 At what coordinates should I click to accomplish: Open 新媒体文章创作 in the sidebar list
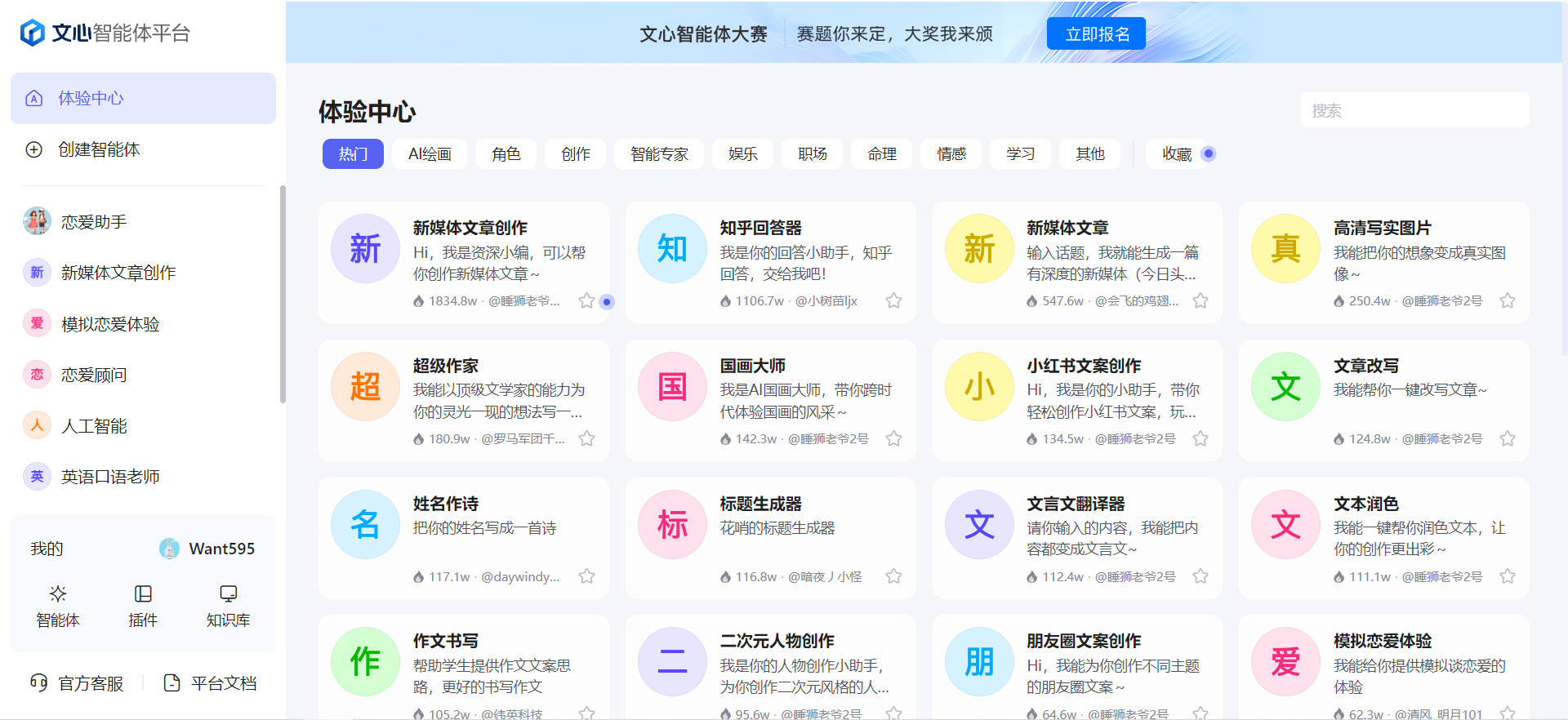118,273
